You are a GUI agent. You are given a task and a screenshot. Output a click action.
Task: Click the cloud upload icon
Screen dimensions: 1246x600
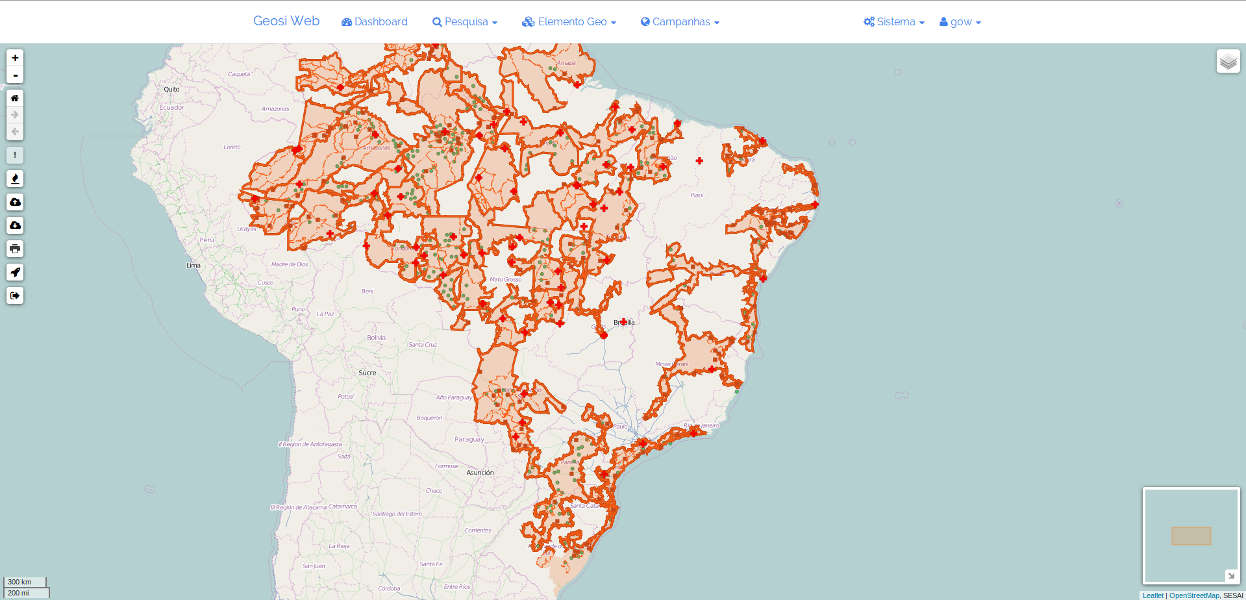pyautogui.click(x=15, y=202)
